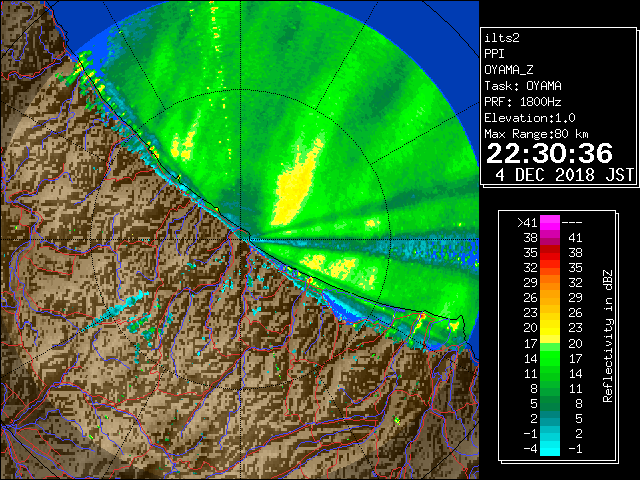This screenshot has height=480, width=640.
Task: Click the 'PRF: 1800Hz' text
Action: point(523,102)
